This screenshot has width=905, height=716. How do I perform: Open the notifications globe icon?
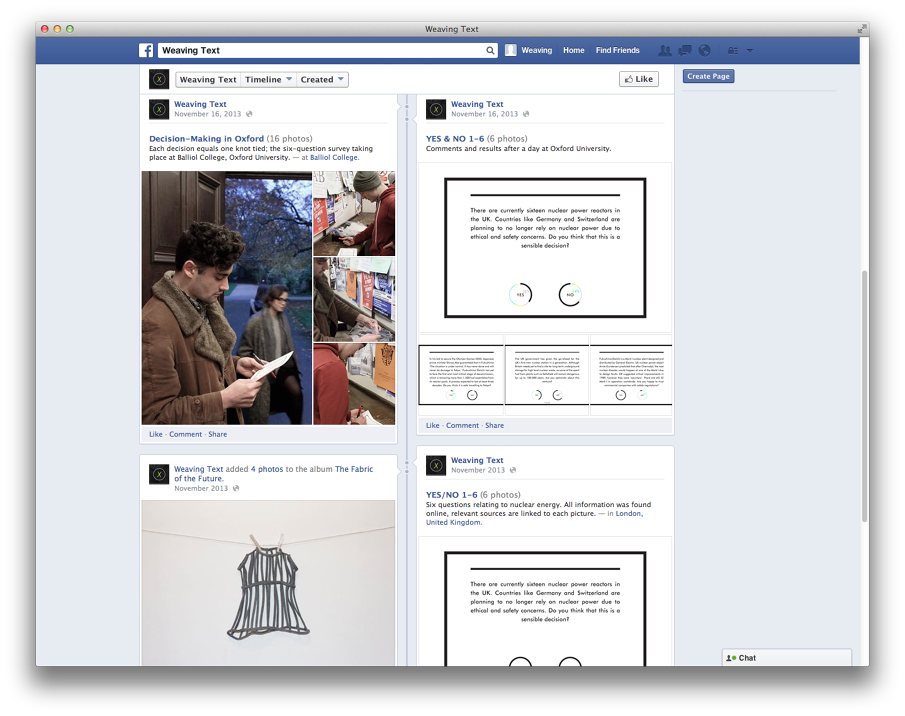(704, 49)
